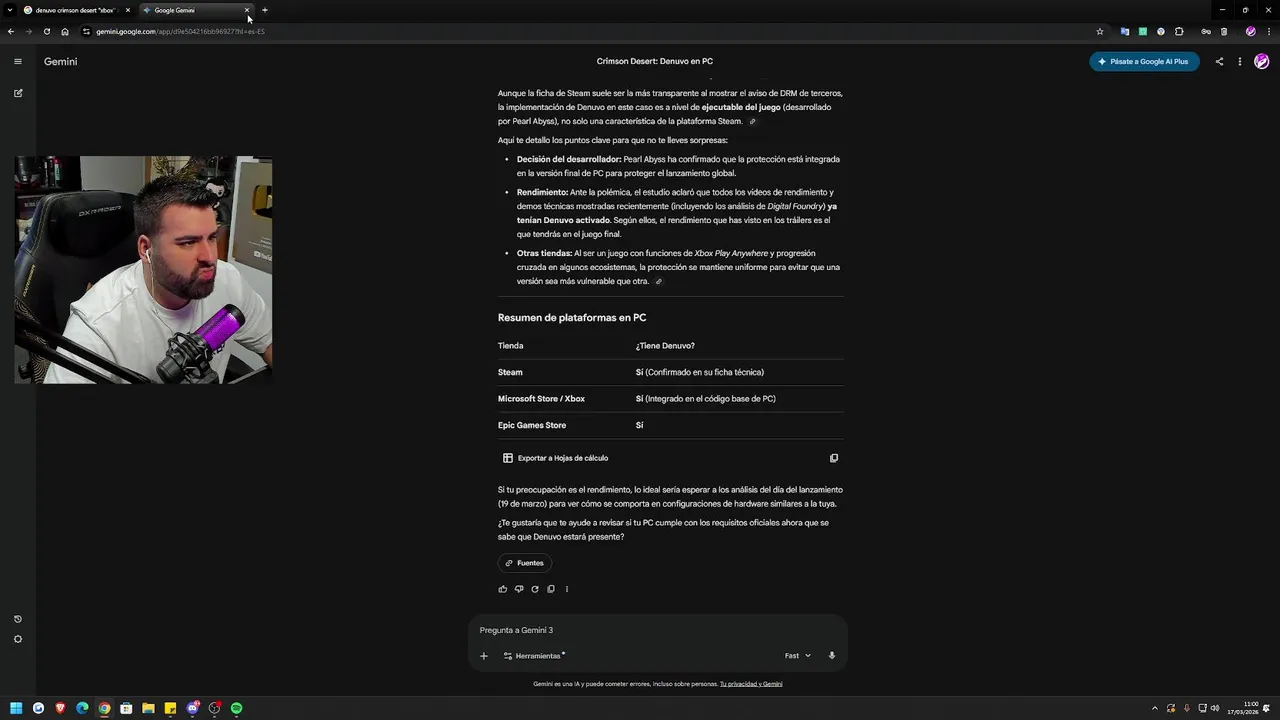Click source link icon after Steam platform paragraph
The width and height of the screenshot is (1280, 720).
[752, 122]
